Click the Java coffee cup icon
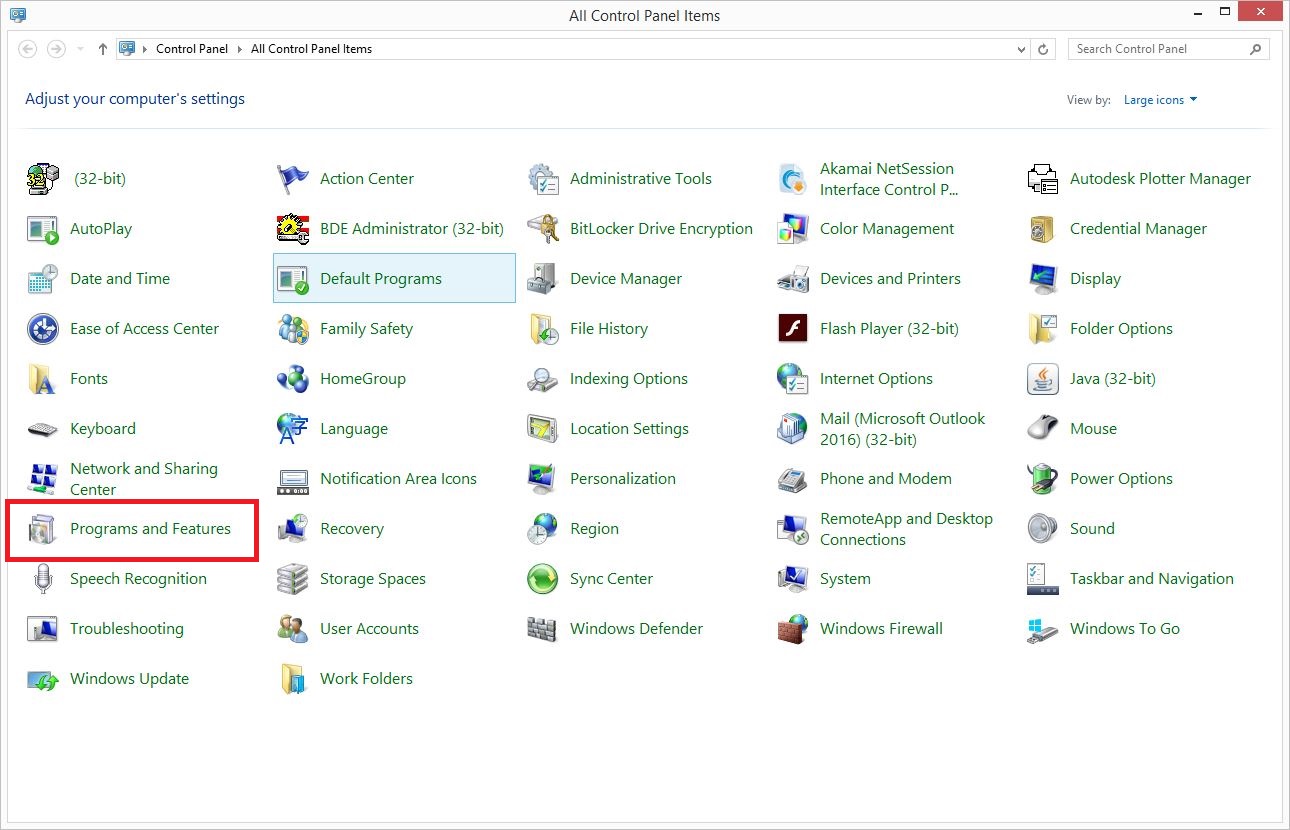Screen dimensions: 1290x830 point(1042,379)
